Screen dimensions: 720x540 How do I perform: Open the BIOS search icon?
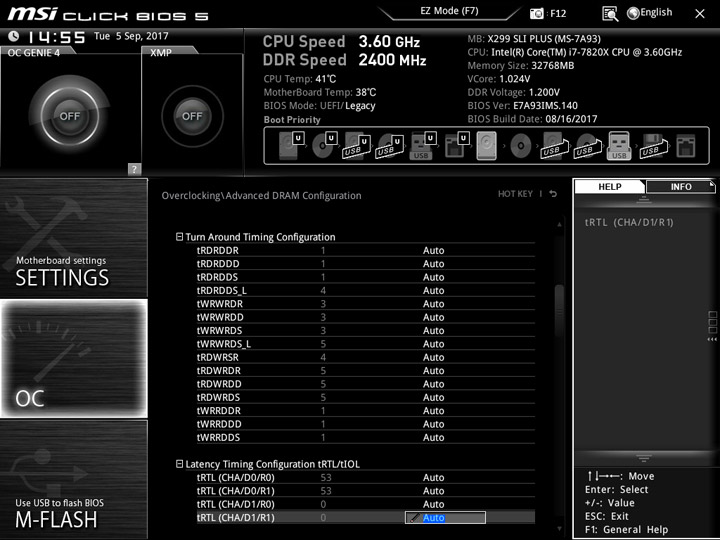point(610,14)
